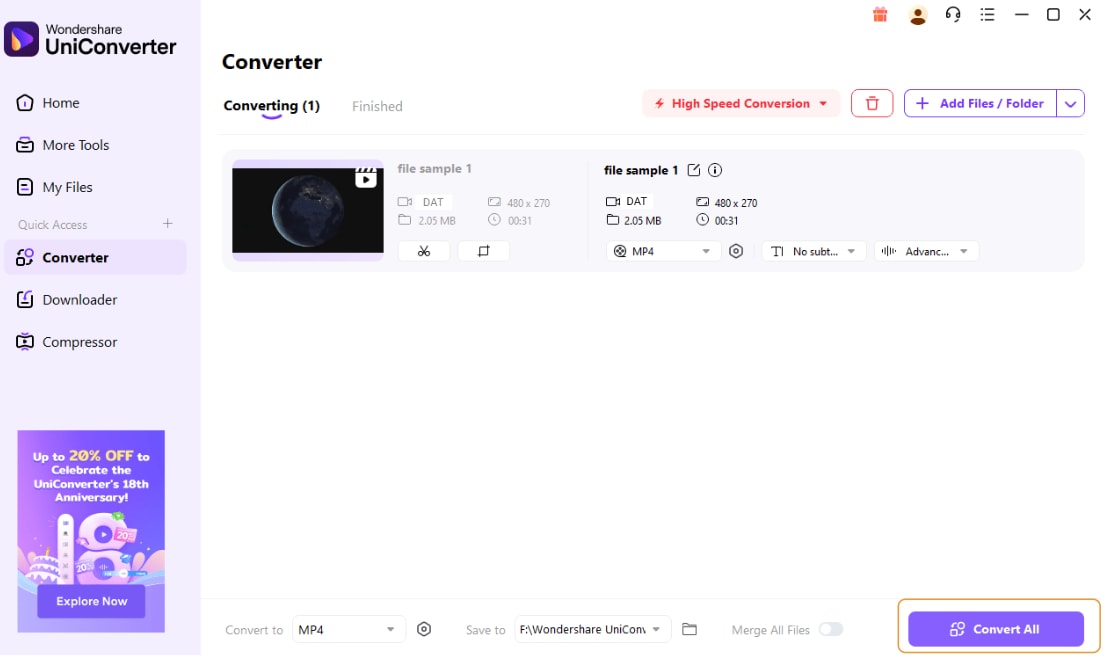The width and height of the screenshot is (1110, 657).
Task: Open the Convert to MP4 dropdown
Action: click(348, 630)
